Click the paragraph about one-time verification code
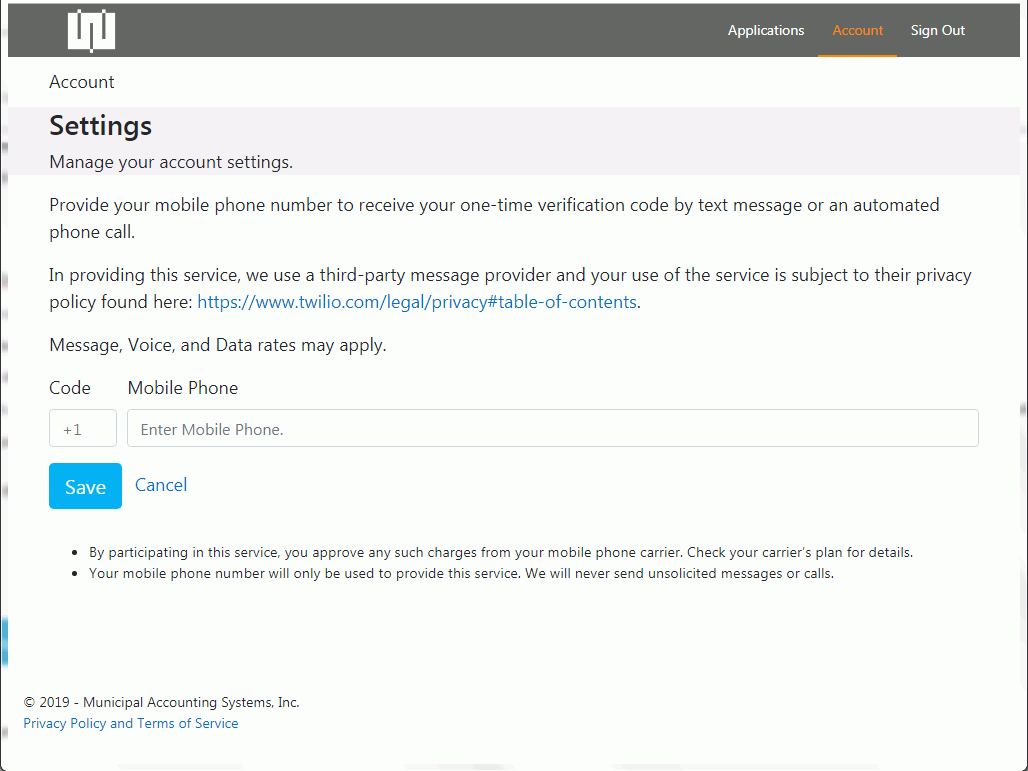Screen dimensions: 1028x771 tap(494, 217)
